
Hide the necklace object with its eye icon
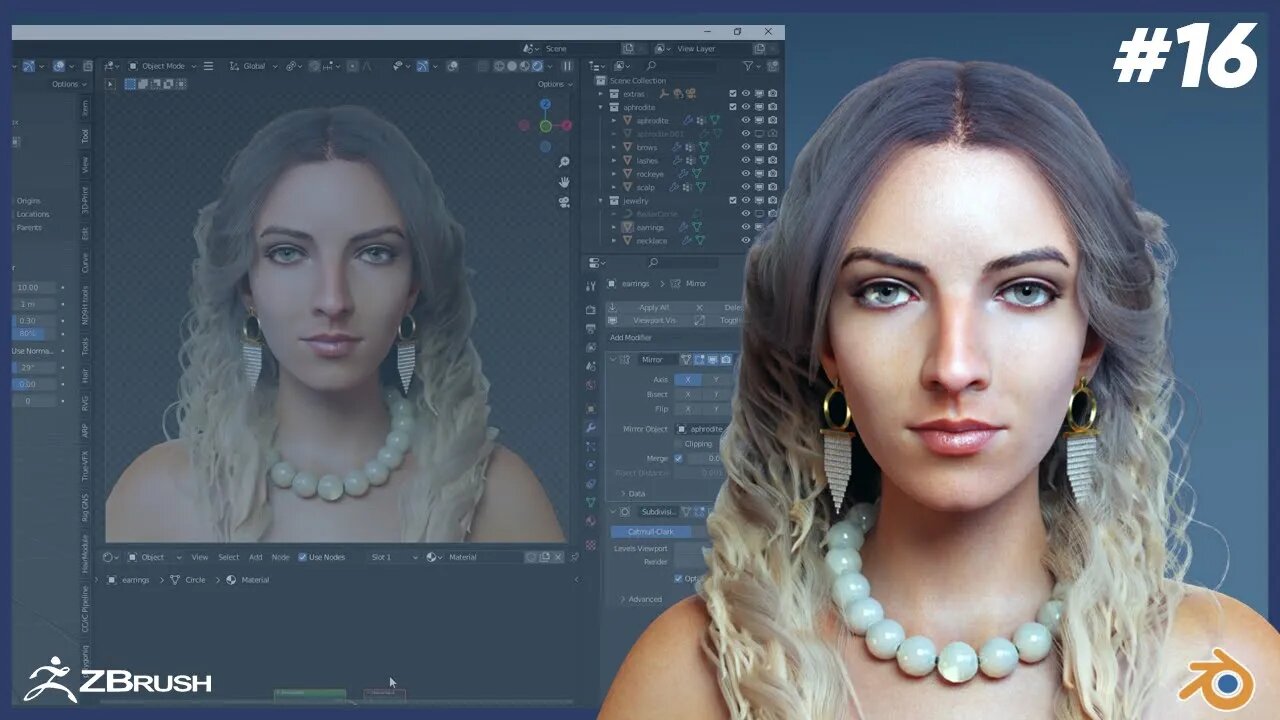click(745, 241)
